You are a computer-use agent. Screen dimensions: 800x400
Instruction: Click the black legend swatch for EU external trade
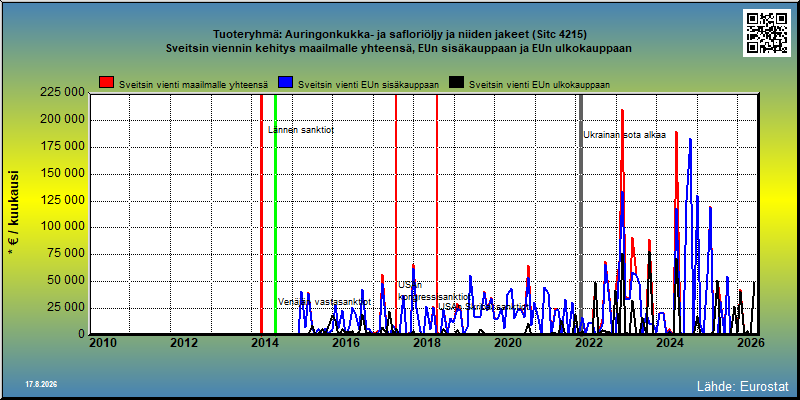coord(457,83)
